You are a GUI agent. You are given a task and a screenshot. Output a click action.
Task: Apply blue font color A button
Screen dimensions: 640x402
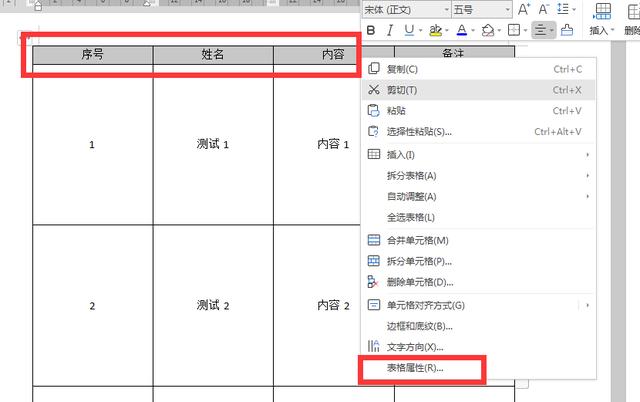(462, 30)
